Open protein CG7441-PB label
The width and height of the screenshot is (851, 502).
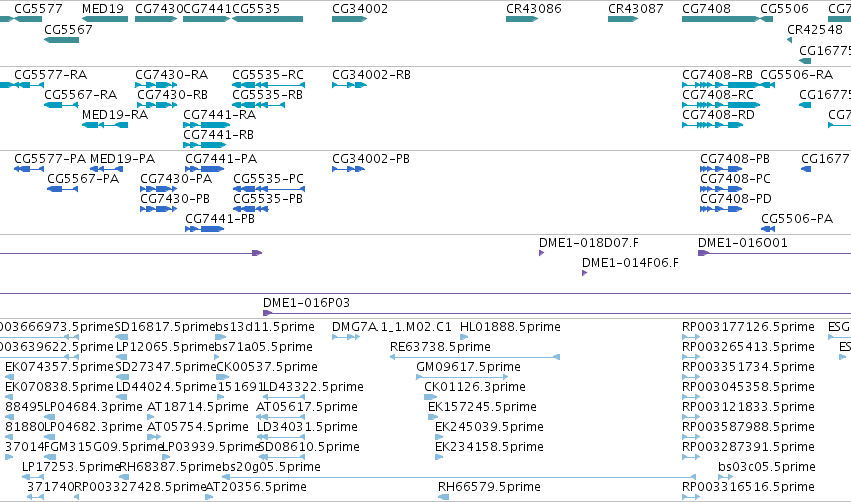pyautogui.click(x=220, y=219)
